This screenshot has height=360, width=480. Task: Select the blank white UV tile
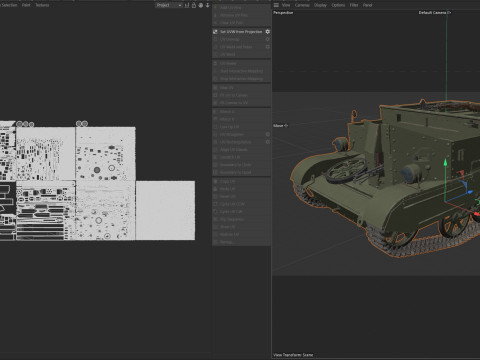point(165,210)
